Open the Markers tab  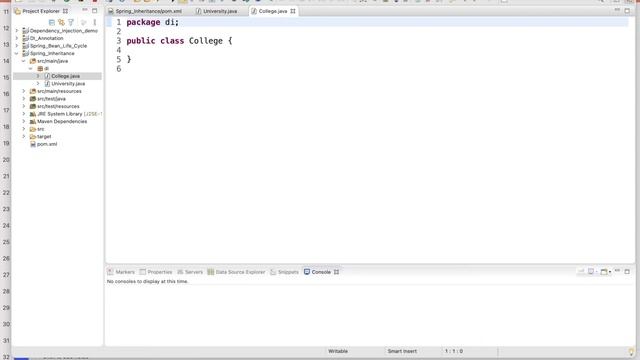click(x=121, y=272)
